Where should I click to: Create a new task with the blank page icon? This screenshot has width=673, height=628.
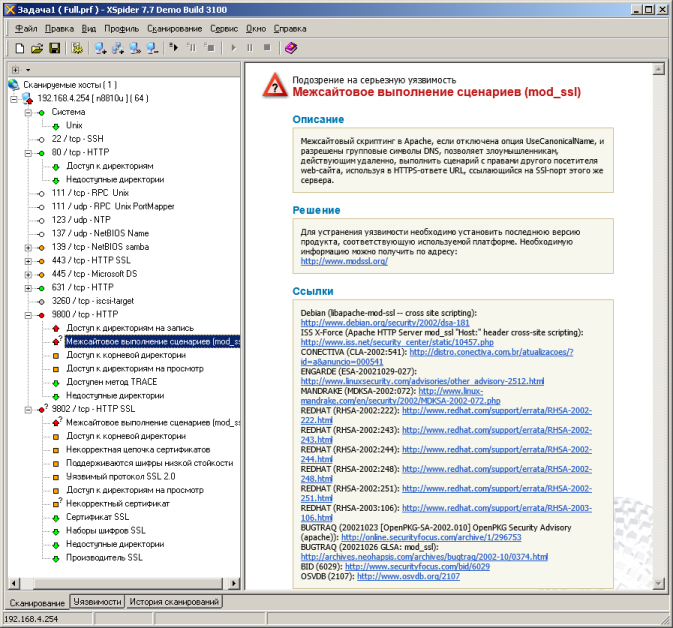pos(20,48)
